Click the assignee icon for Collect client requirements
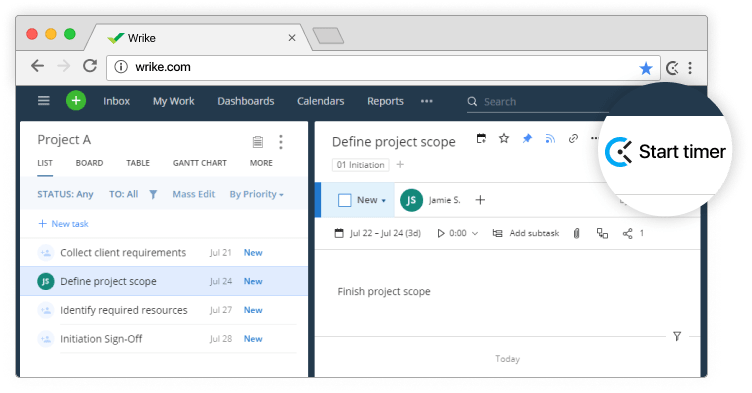 (x=46, y=252)
